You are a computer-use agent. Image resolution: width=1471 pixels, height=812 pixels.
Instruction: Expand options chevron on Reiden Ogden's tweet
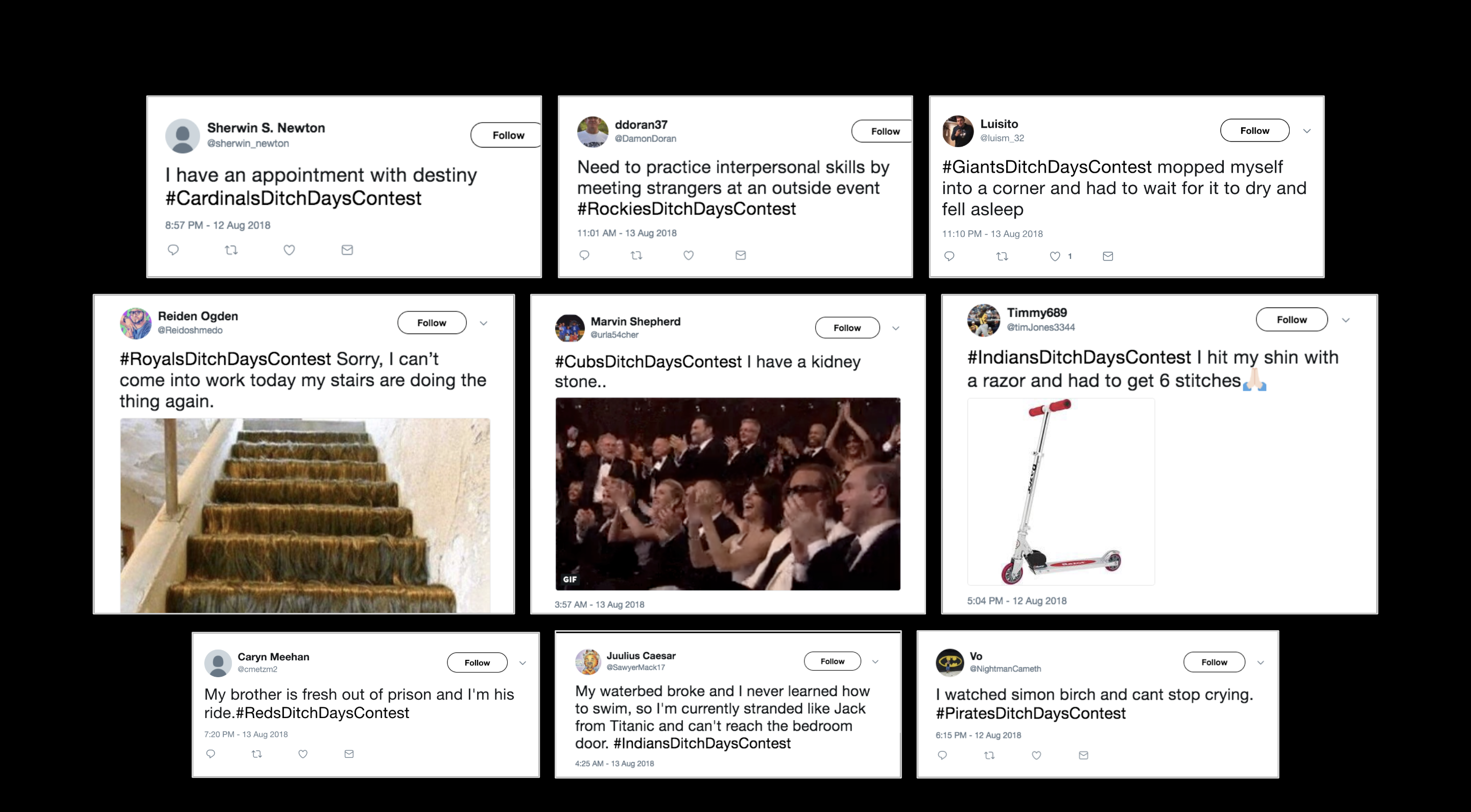(x=484, y=323)
